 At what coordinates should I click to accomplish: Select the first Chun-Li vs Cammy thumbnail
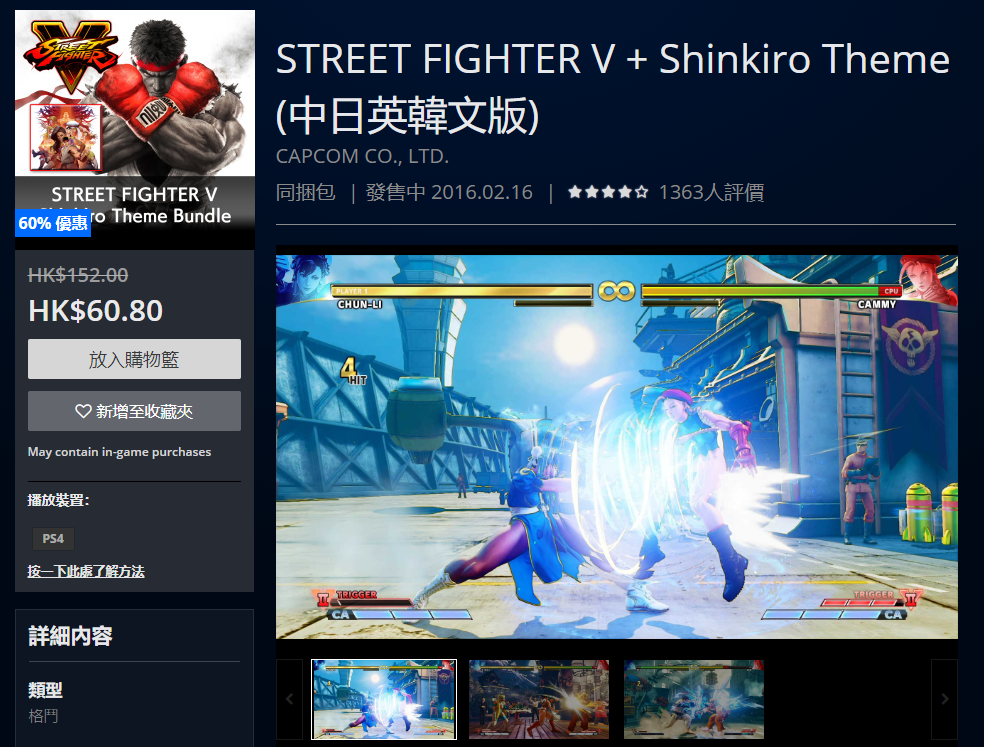point(384,699)
